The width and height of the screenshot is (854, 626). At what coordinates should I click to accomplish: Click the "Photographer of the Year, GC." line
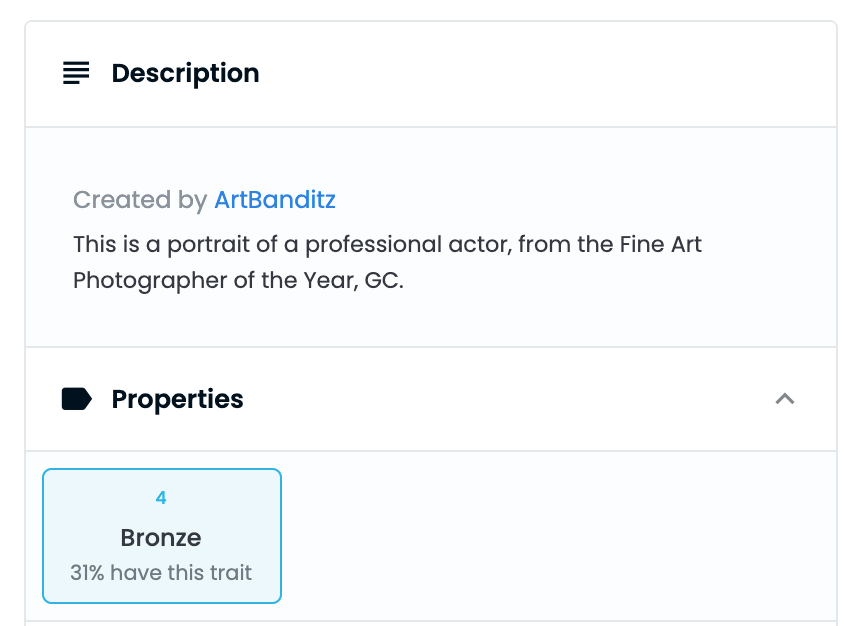237,280
